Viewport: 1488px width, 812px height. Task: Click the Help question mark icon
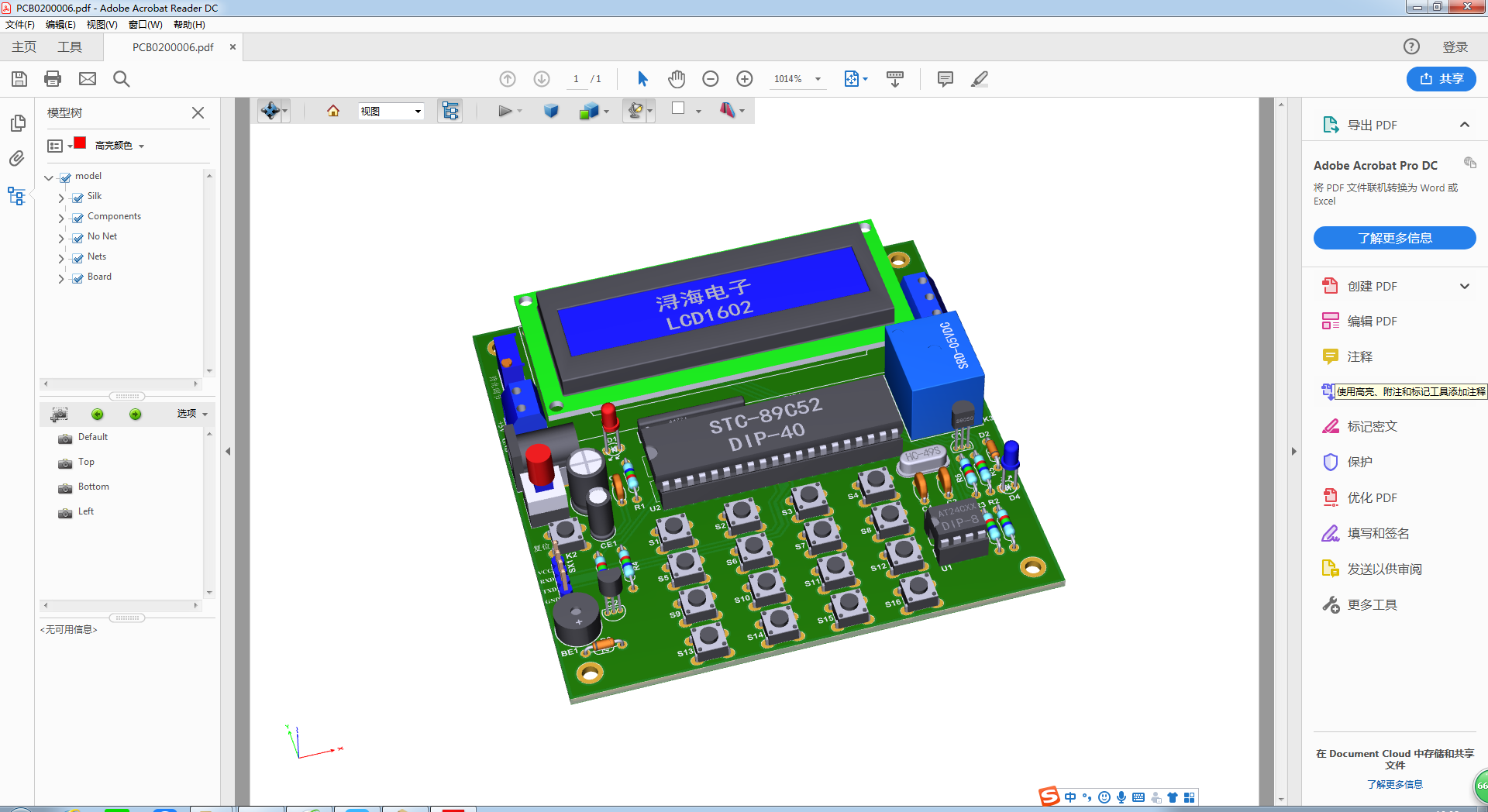click(1411, 46)
